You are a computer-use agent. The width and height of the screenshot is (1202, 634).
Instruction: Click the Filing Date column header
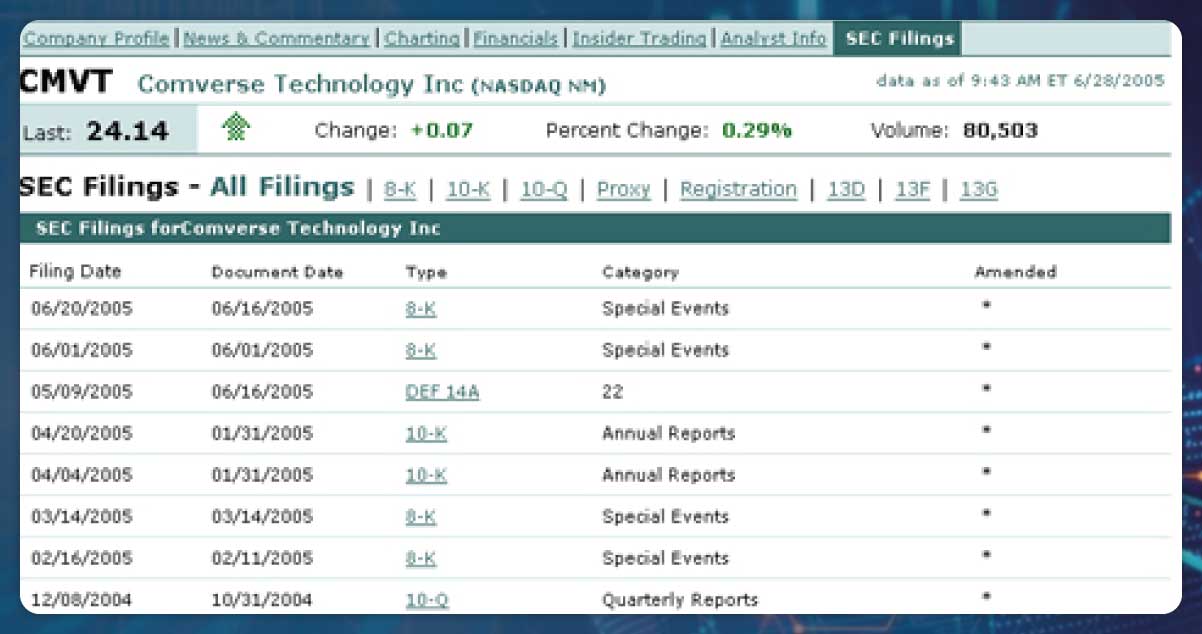click(x=75, y=272)
